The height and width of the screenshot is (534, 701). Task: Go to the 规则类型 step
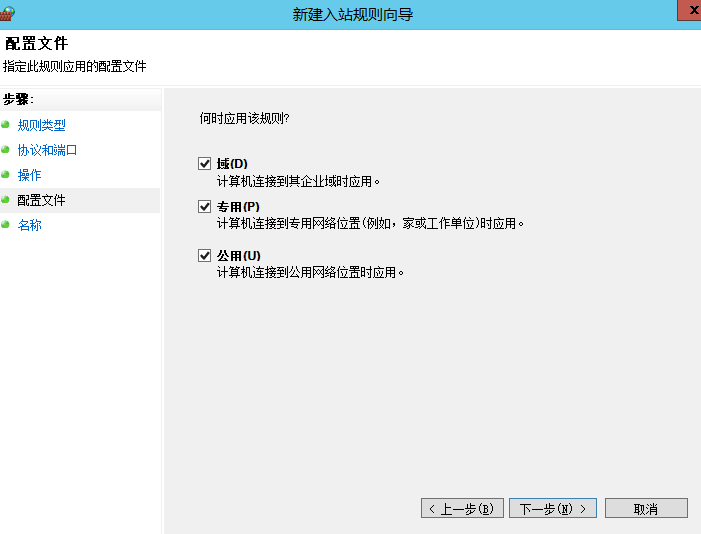(42, 125)
